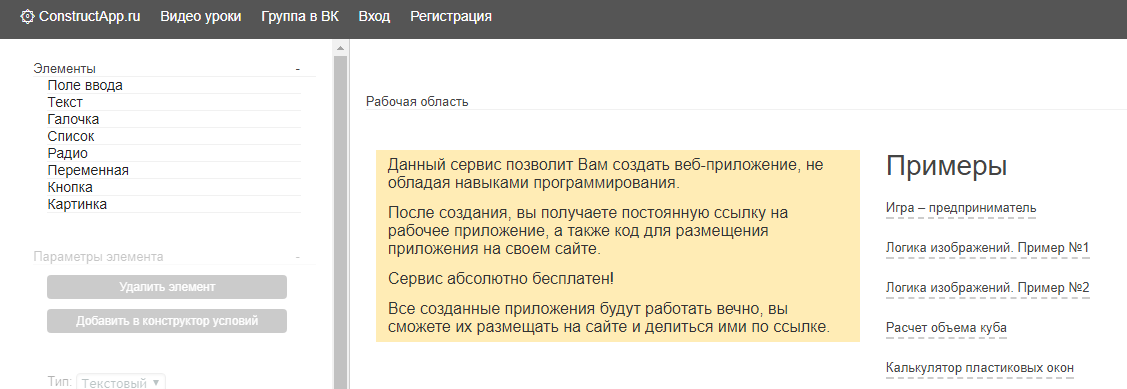Open the Регистрация page
The width and height of the screenshot is (1127, 389).
tap(451, 17)
